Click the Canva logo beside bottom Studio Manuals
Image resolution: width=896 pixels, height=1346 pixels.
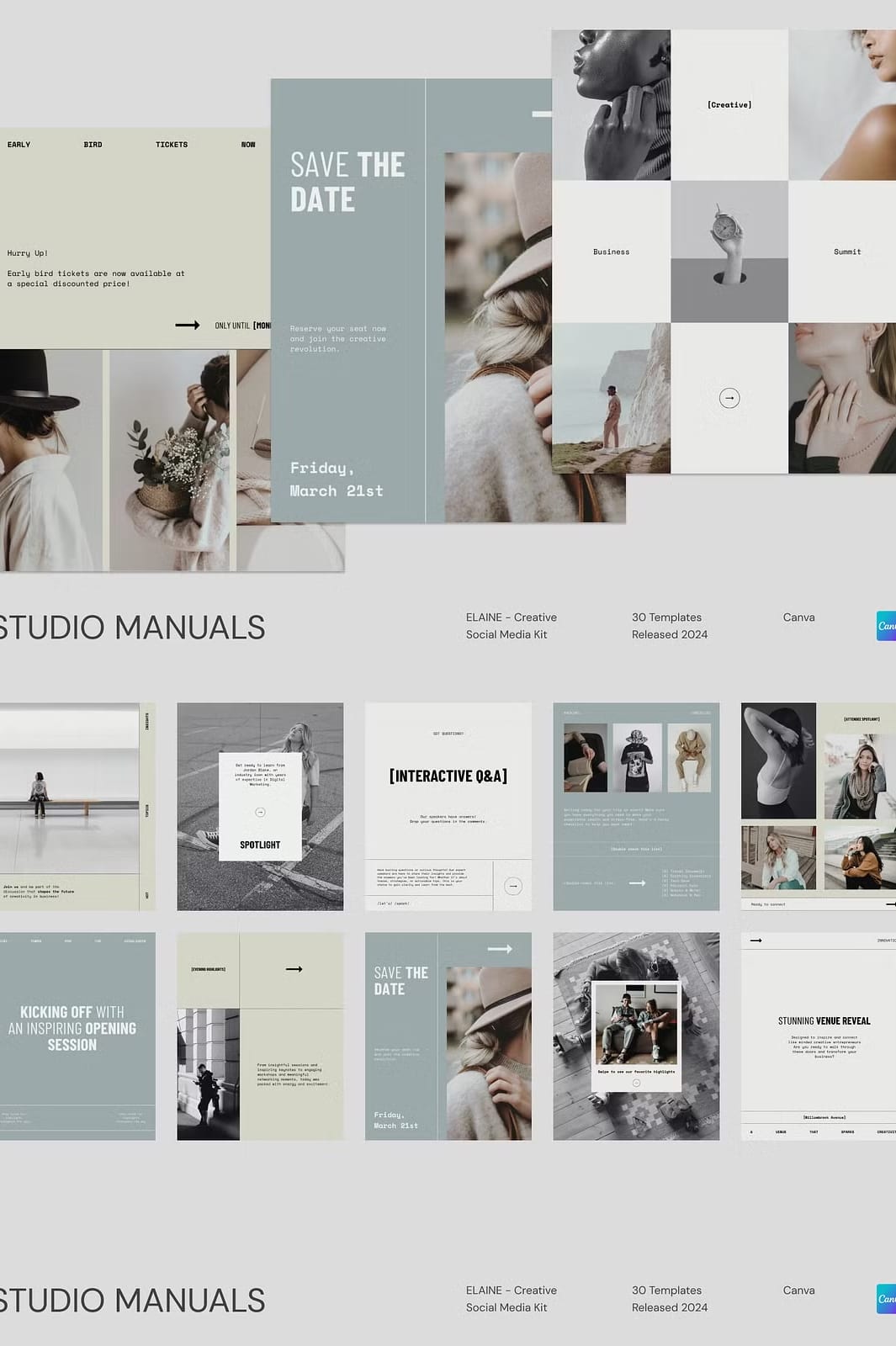(x=886, y=1299)
